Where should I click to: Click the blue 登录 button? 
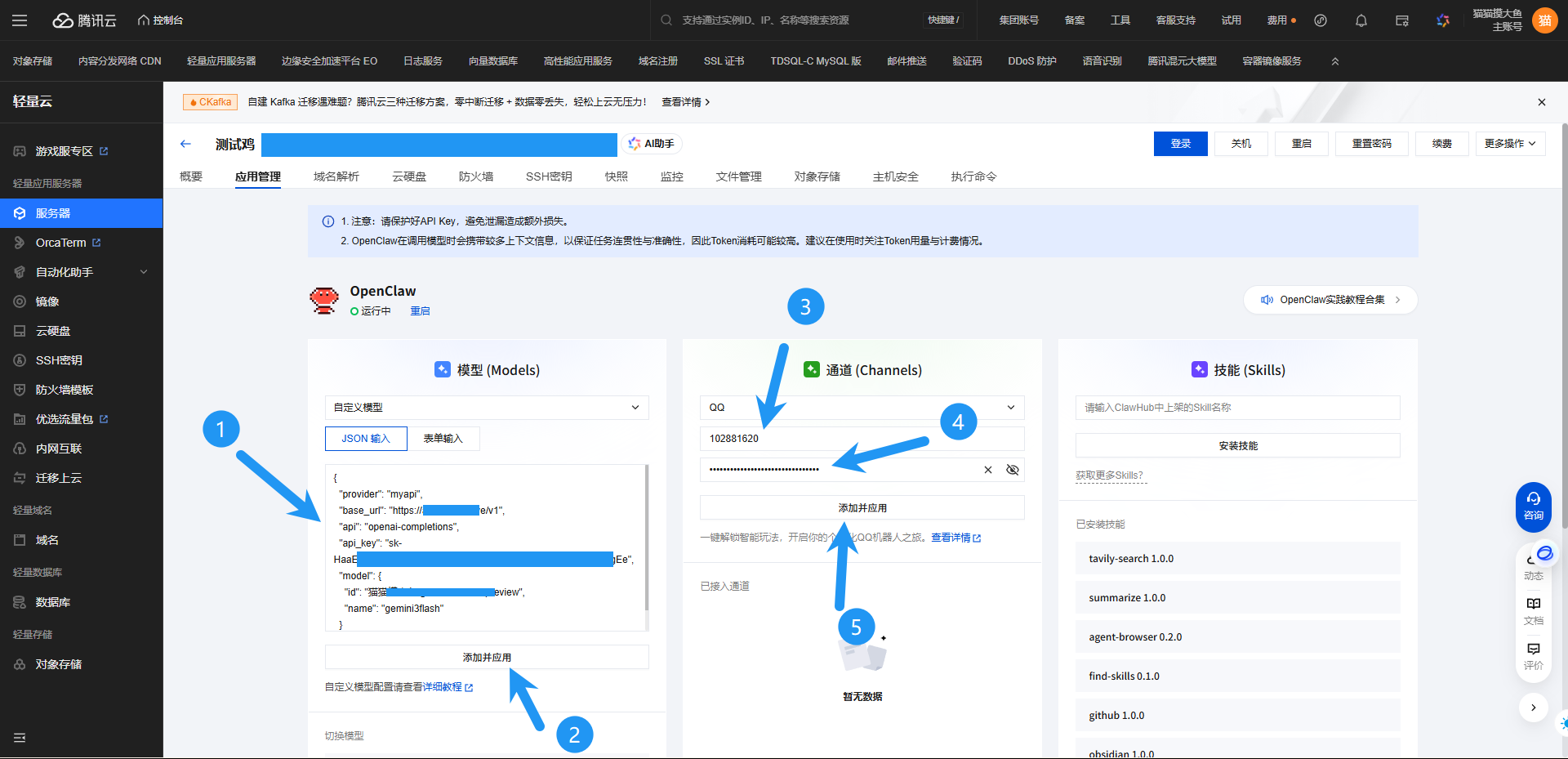coord(1180,144)
